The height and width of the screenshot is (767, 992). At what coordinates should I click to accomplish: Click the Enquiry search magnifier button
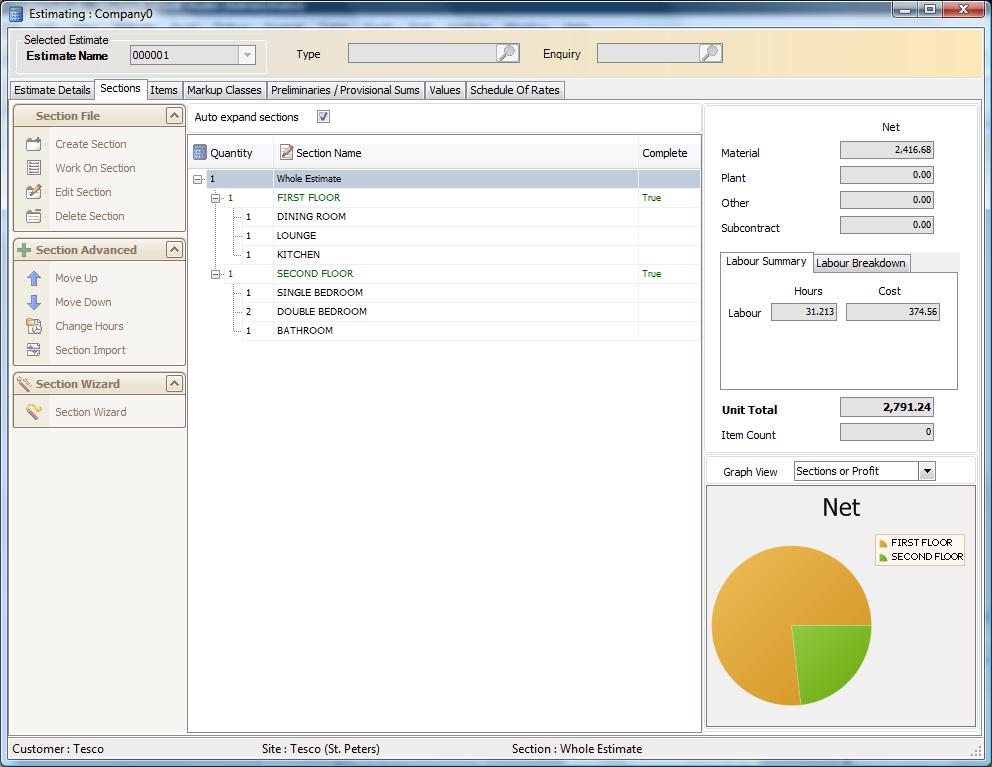(x=711, y=54)
